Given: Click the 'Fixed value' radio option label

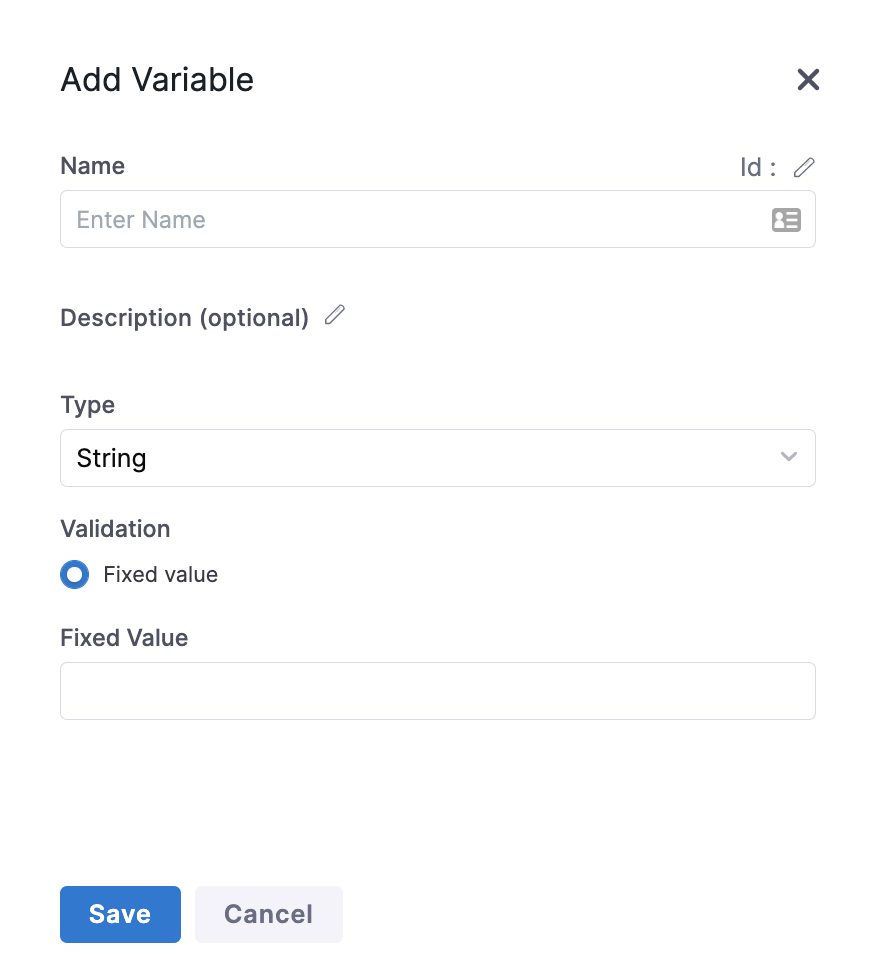Looking at the screenshot, I should coord(160,575).
